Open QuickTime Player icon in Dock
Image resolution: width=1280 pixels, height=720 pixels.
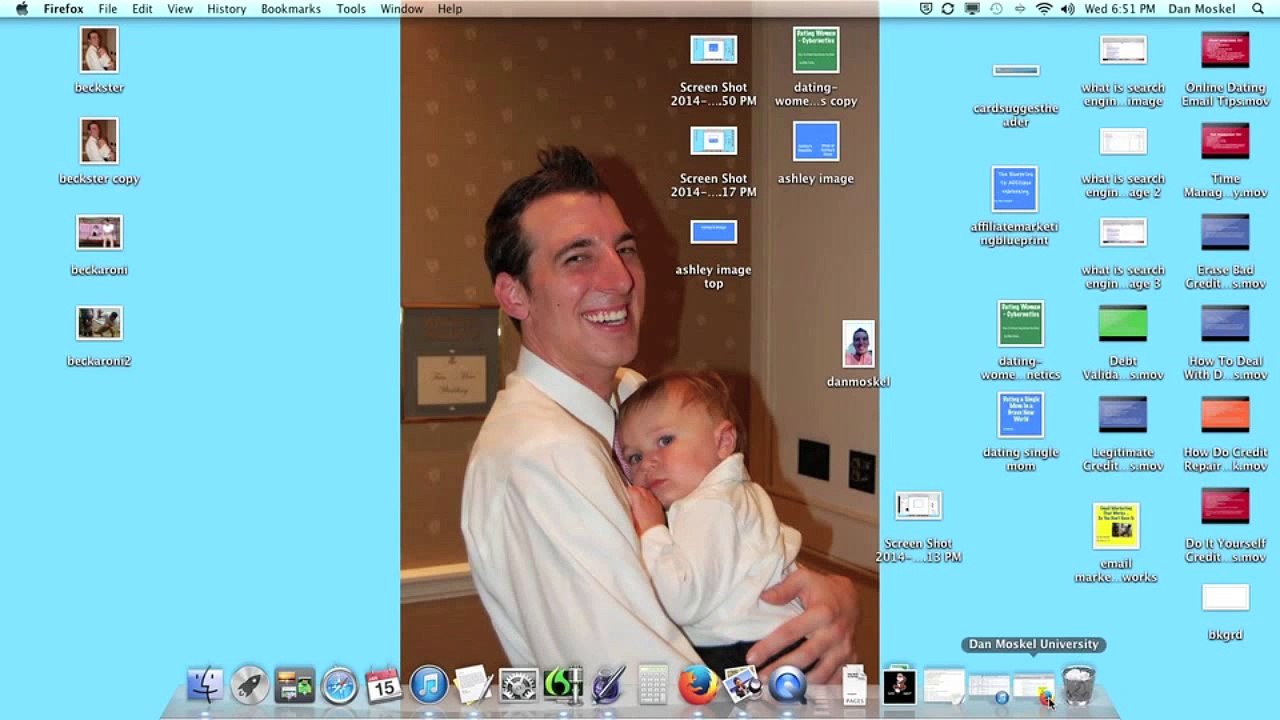click(788, 685)
